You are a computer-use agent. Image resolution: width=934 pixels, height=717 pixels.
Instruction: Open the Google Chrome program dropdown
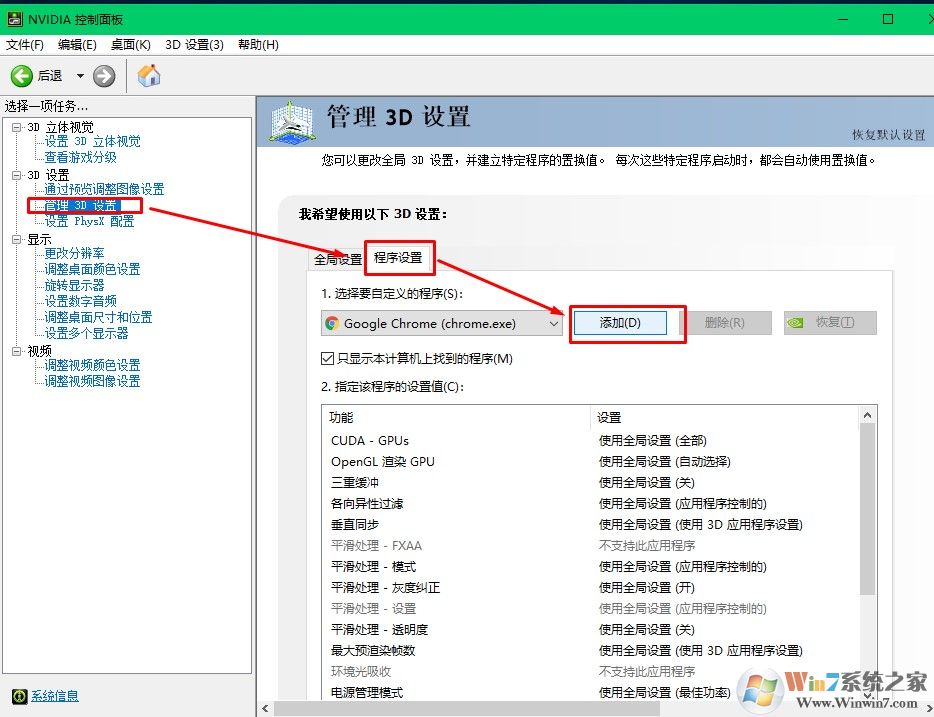(x=554, y=323)
